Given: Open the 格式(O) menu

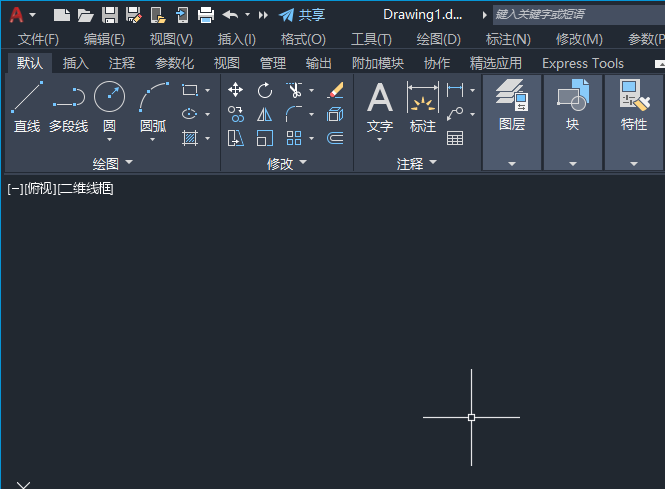Looking at the screenshot, I should click(303, 39).
